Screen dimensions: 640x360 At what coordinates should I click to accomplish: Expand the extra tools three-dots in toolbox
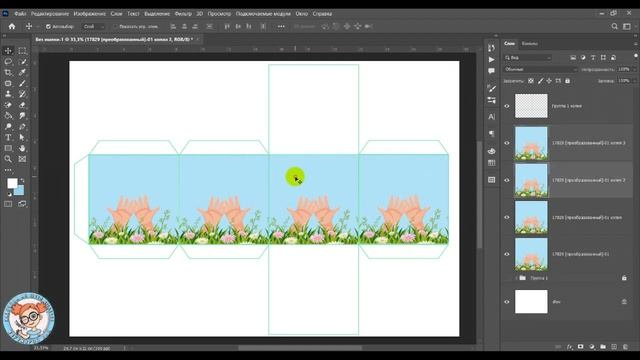[8, 170]
